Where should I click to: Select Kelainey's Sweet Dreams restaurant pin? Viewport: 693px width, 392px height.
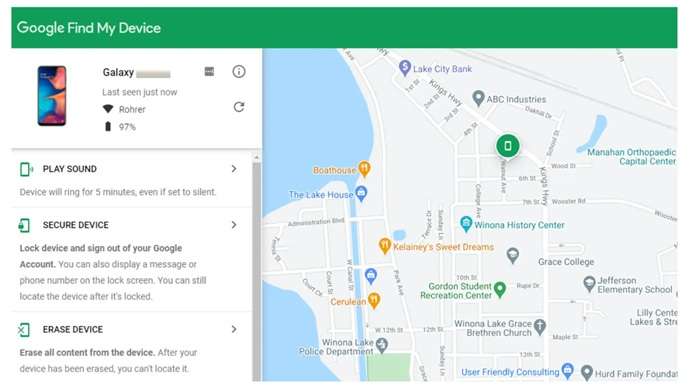point(385,246)
